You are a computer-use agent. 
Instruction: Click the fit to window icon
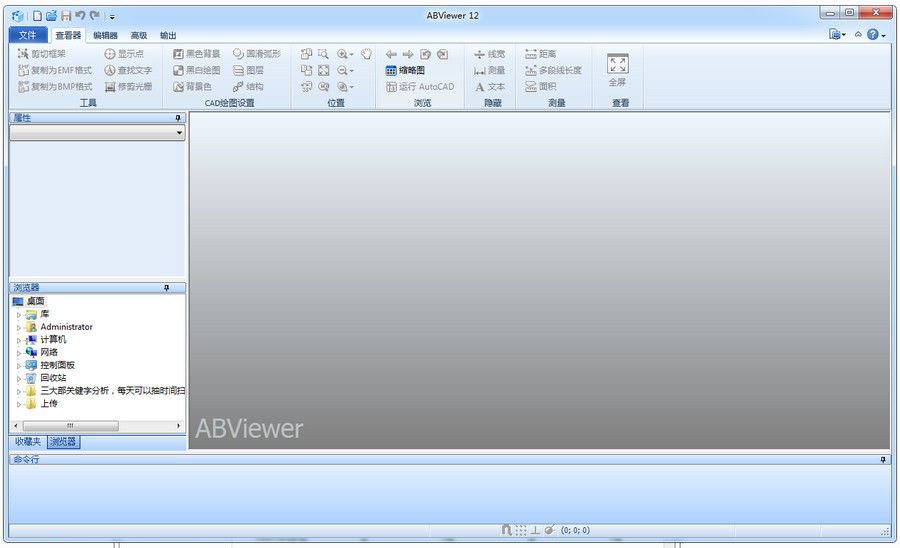point(324,70)
